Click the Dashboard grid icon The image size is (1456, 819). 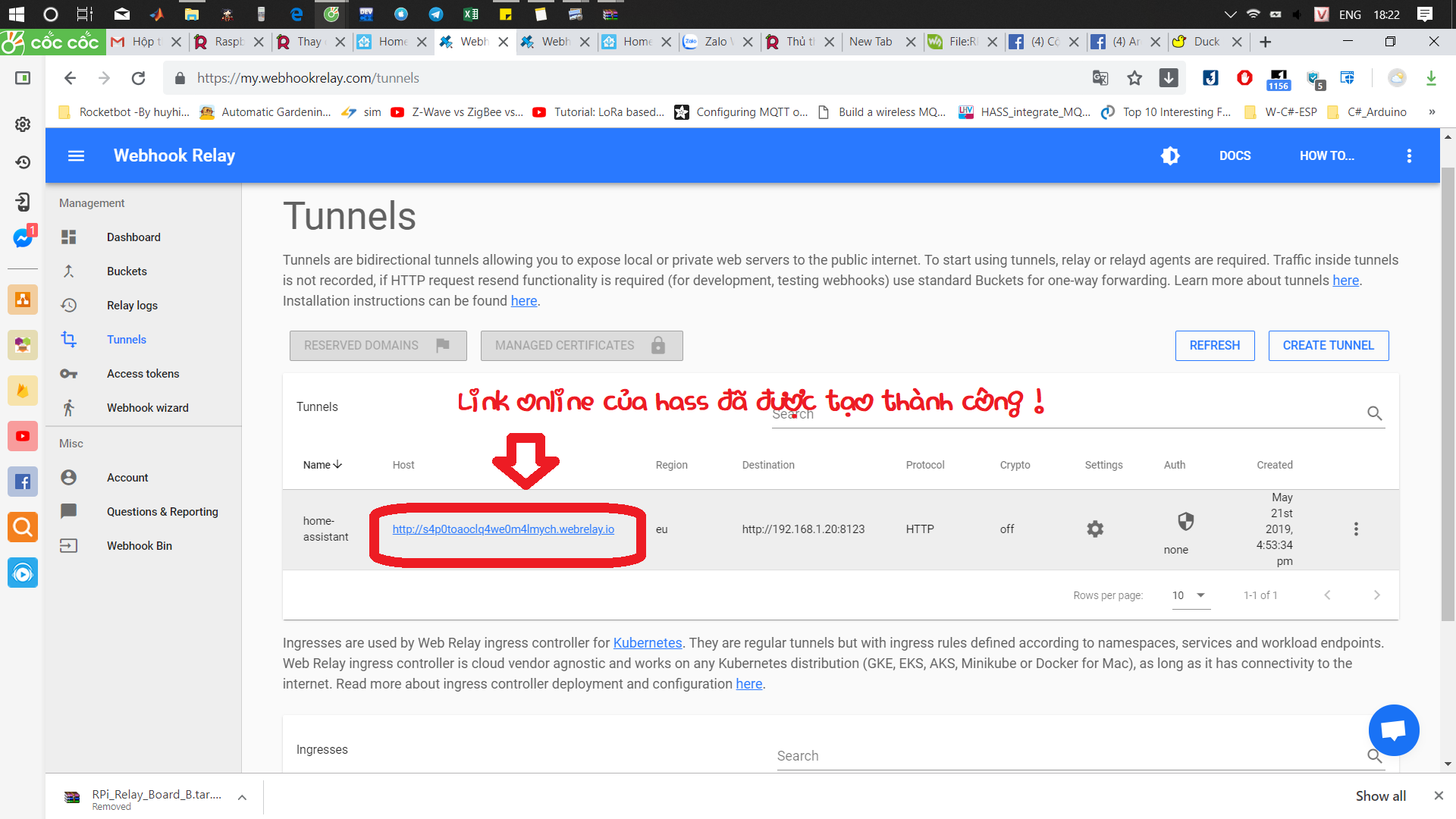[x=69, y=237]
